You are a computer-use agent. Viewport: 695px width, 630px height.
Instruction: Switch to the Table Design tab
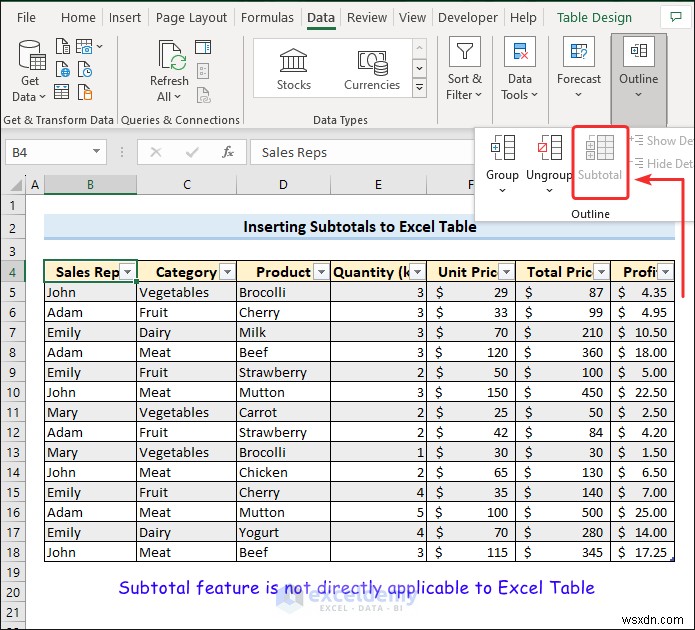(594, 17)
